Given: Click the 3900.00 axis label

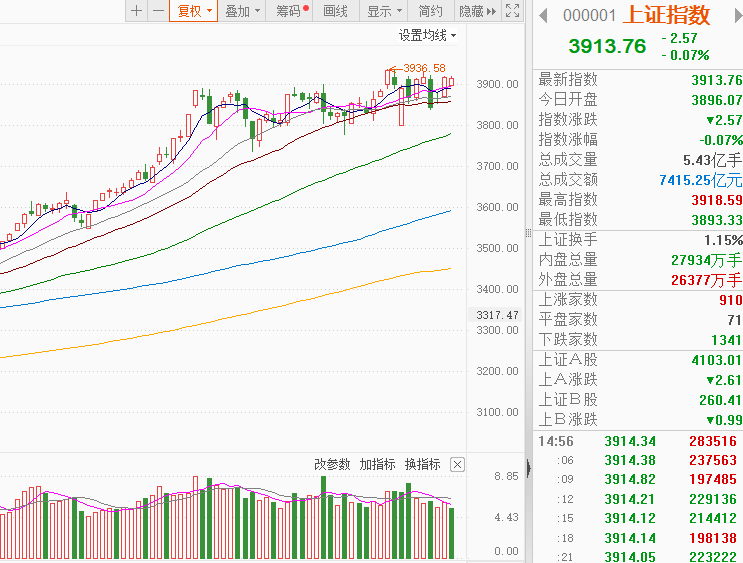Looking at the screenshot, I should point(498,84).
